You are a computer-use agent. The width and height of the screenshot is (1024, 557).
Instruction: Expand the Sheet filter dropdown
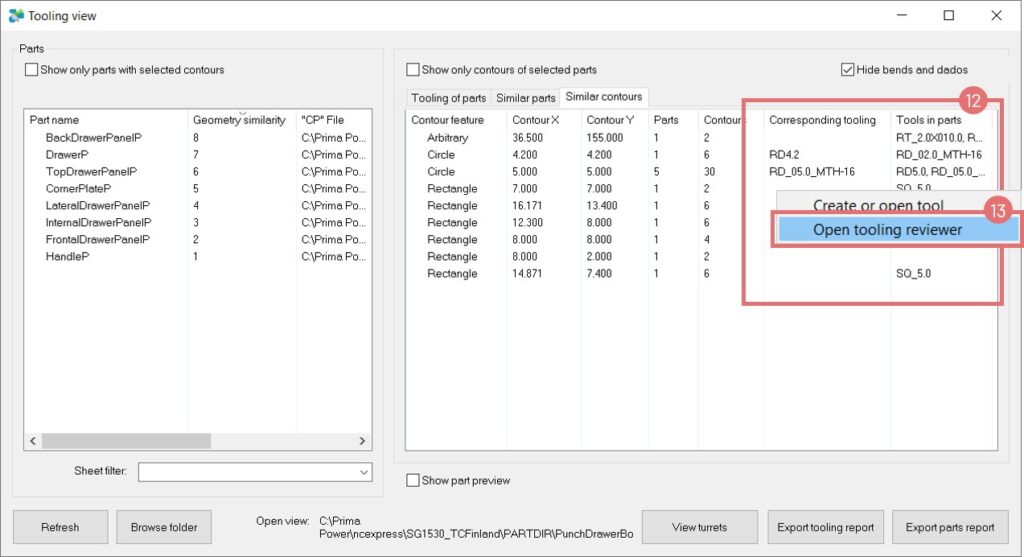(x=363, y=472)
